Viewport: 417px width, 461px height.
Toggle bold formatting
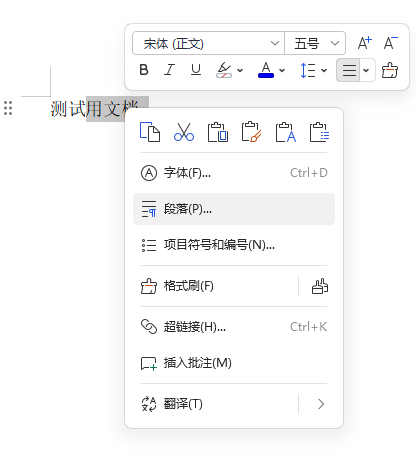(x=144, y=70)
